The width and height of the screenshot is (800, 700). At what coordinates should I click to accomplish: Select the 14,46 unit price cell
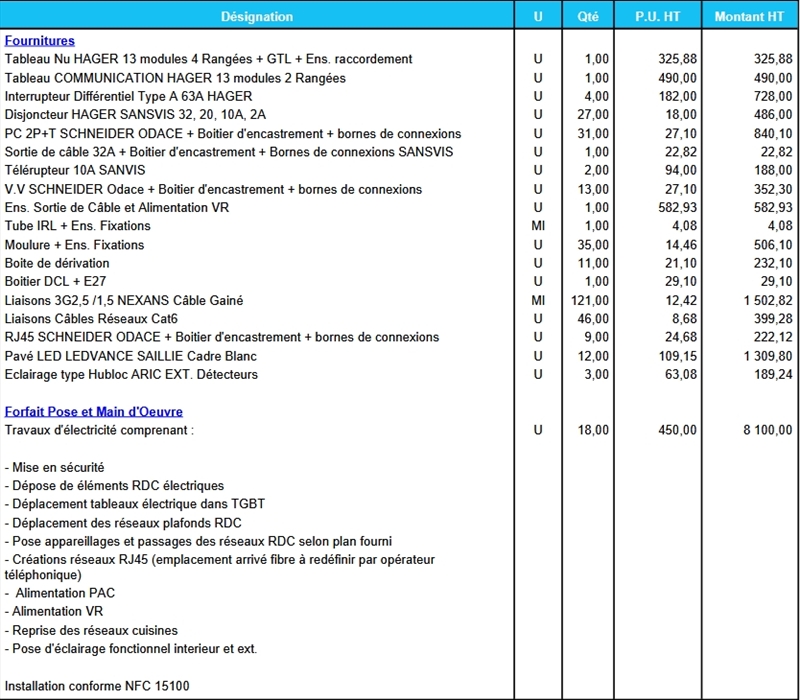681,245
